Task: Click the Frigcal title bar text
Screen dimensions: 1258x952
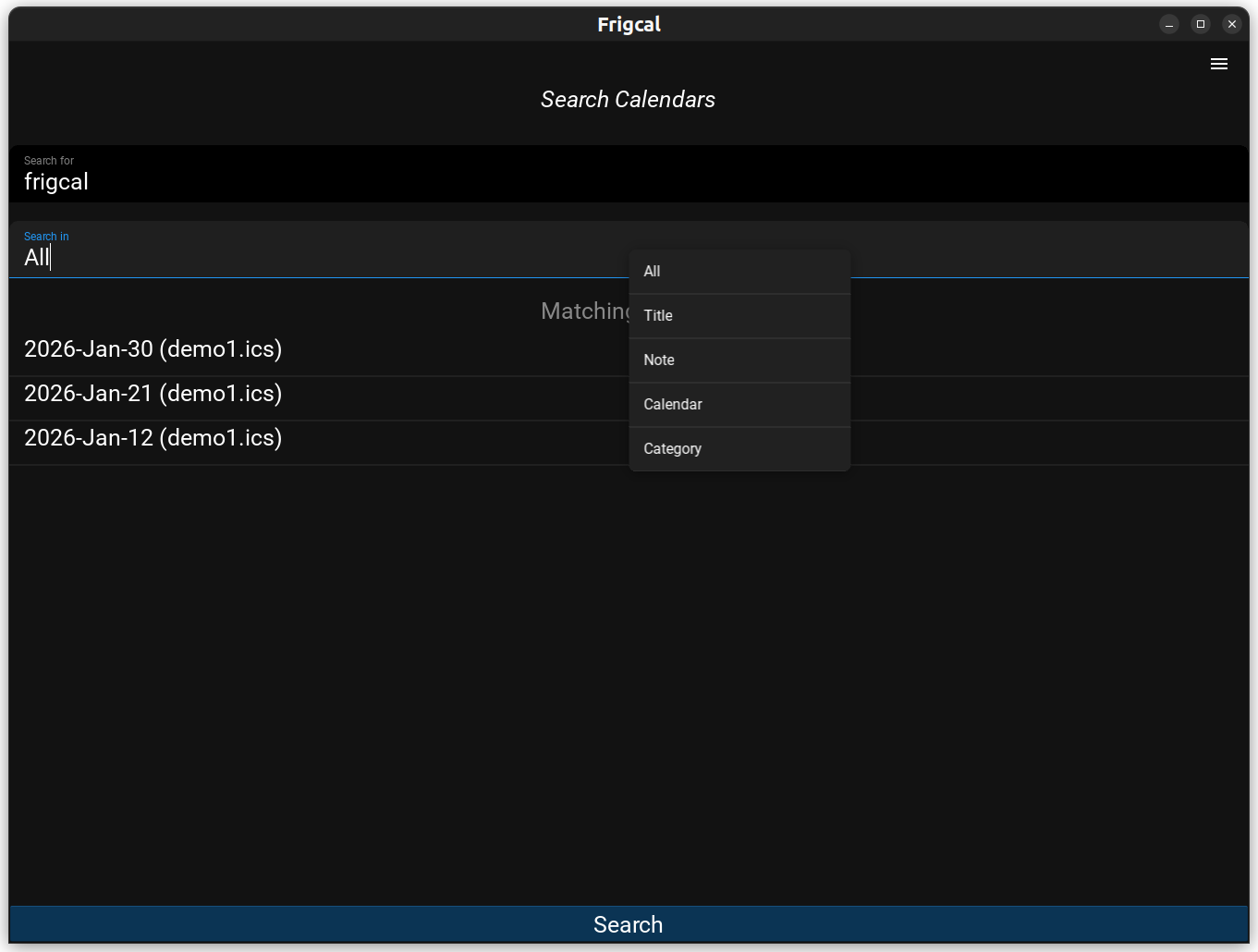Action: tap(629, 24)
